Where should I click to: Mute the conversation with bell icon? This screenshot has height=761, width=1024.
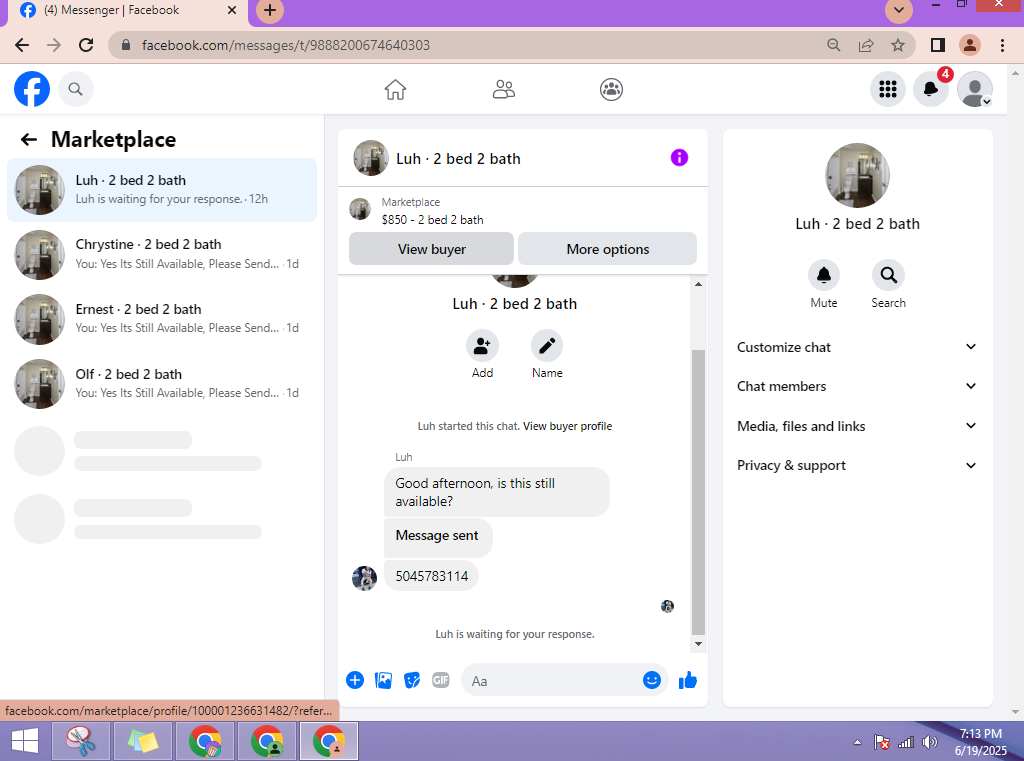(824, 275)
